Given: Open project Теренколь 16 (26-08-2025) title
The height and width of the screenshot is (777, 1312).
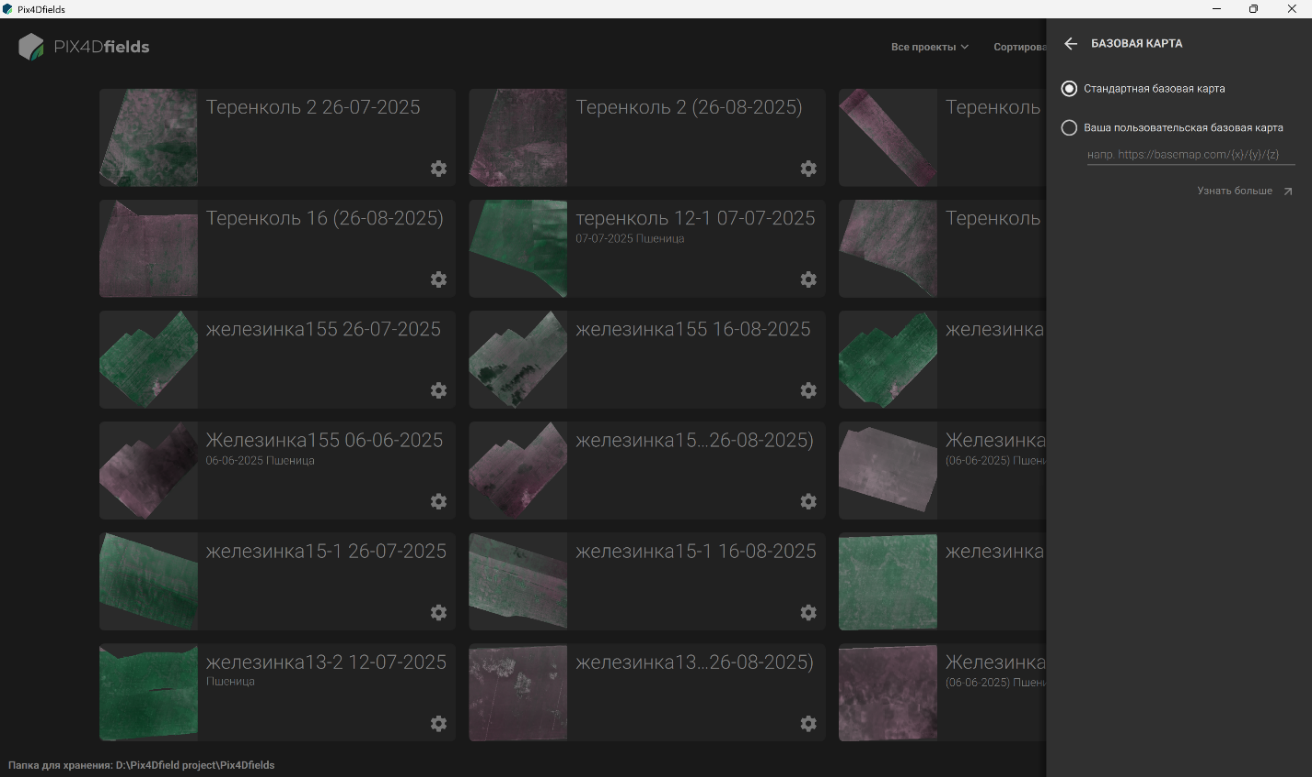Looking at the screenshot, I should (x=325, y=218).
